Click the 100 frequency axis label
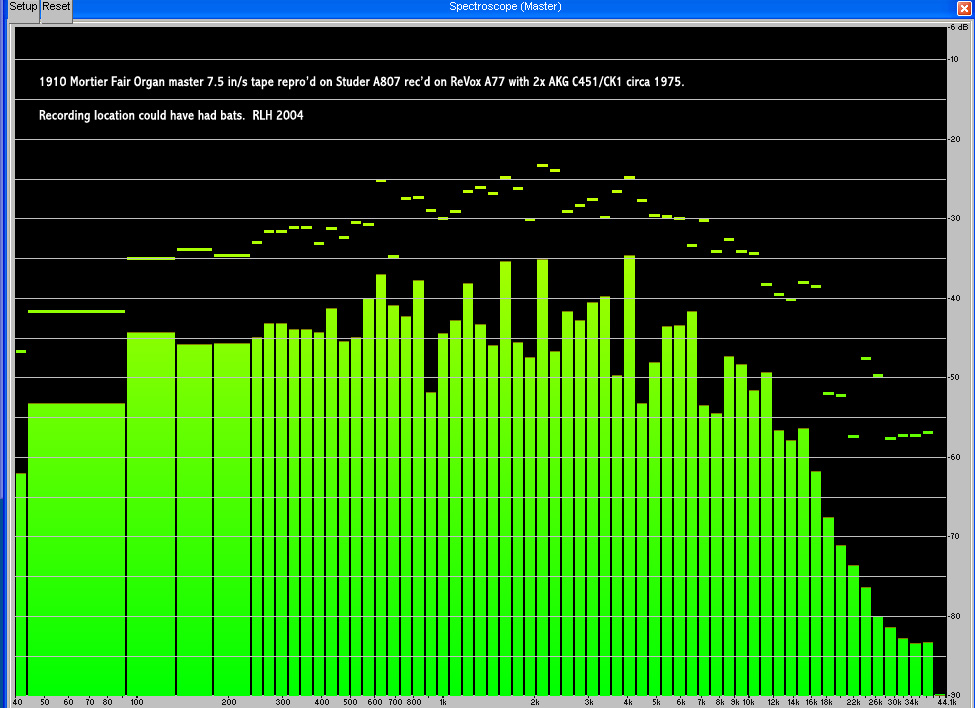The height and width of the screenshot is (708, 975). point(137,702)
